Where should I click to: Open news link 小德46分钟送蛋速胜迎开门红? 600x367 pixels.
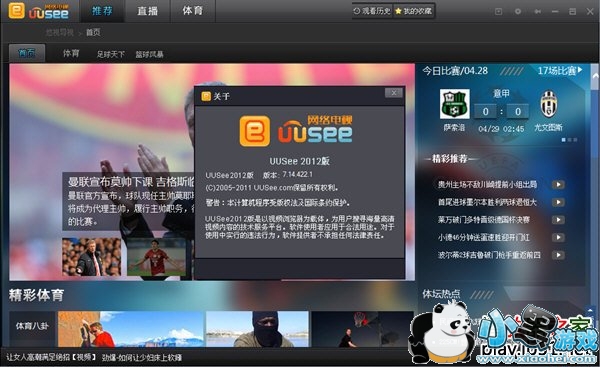click(x=484, y=237)
